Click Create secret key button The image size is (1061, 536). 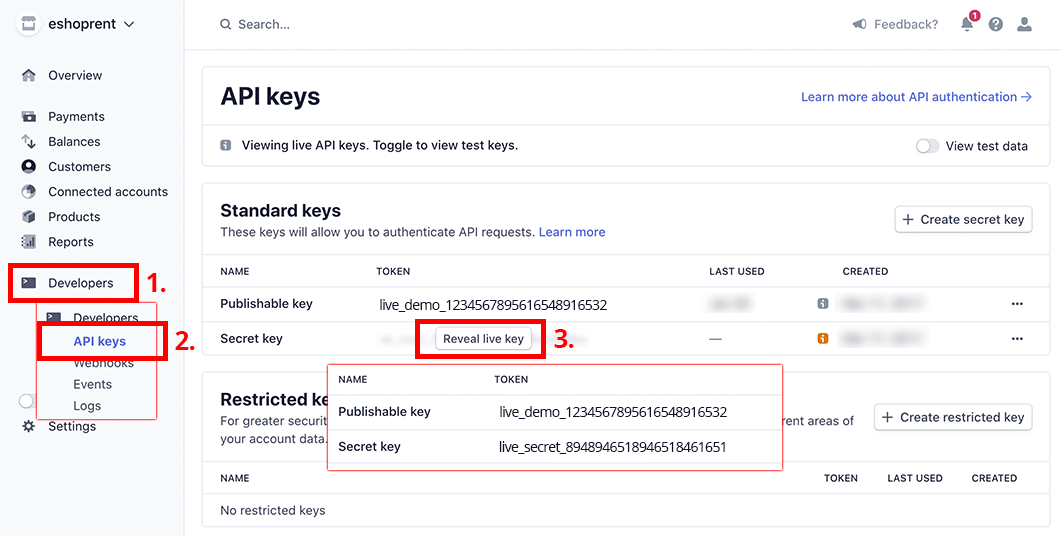click(x=964, y=219)
